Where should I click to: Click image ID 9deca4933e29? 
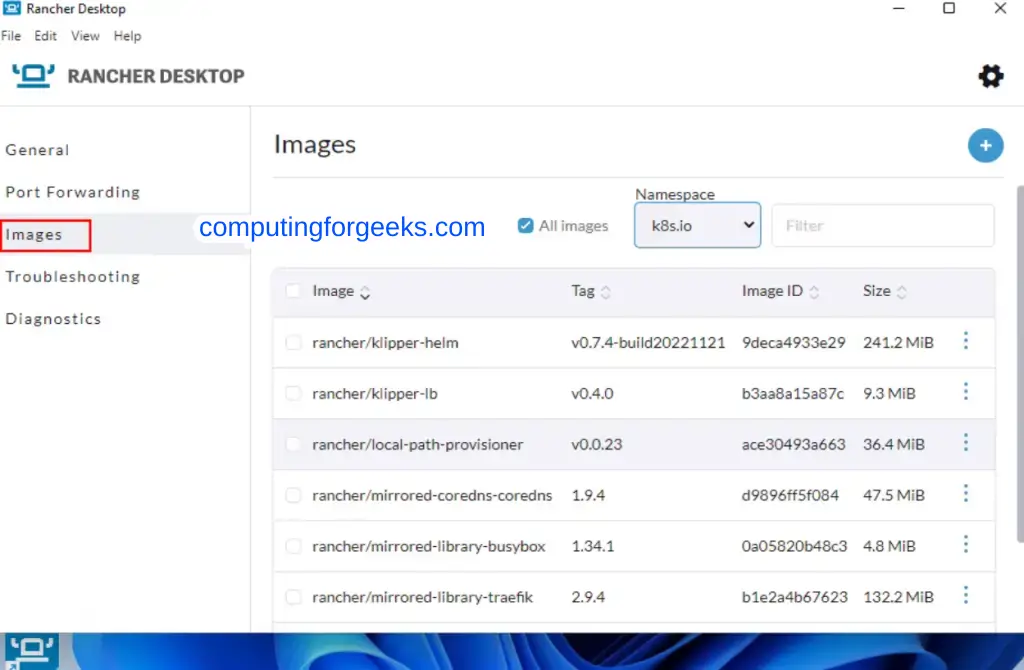(793, 343)
